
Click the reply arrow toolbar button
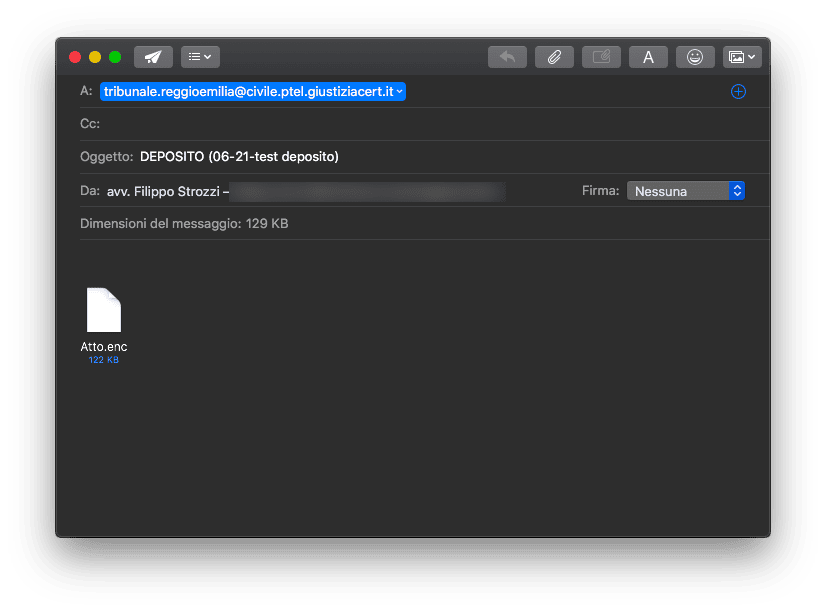click(507, 57)
